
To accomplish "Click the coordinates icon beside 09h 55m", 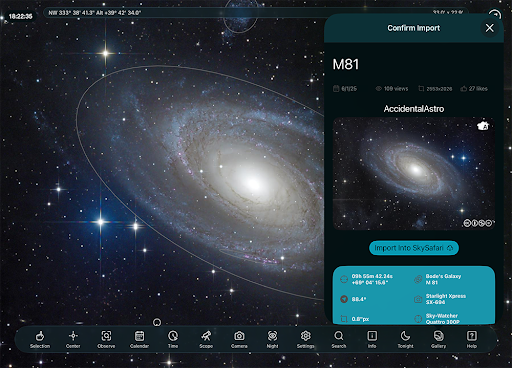I will tap(344, 279).
